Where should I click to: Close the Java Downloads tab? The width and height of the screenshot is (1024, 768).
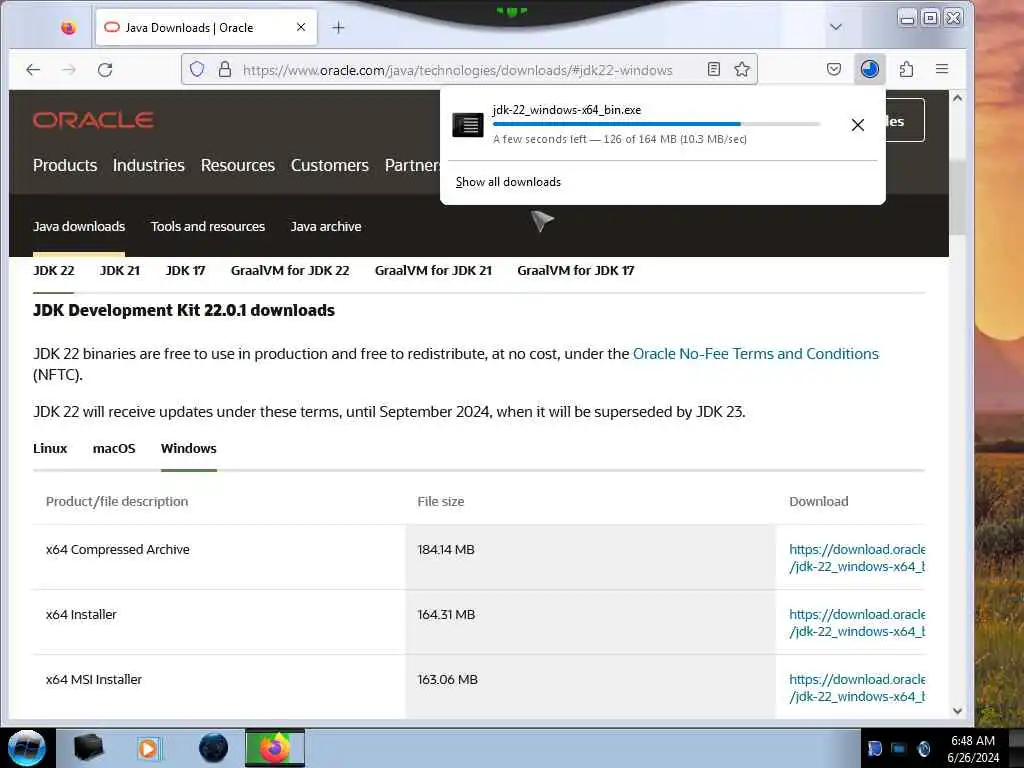point(301,27)
